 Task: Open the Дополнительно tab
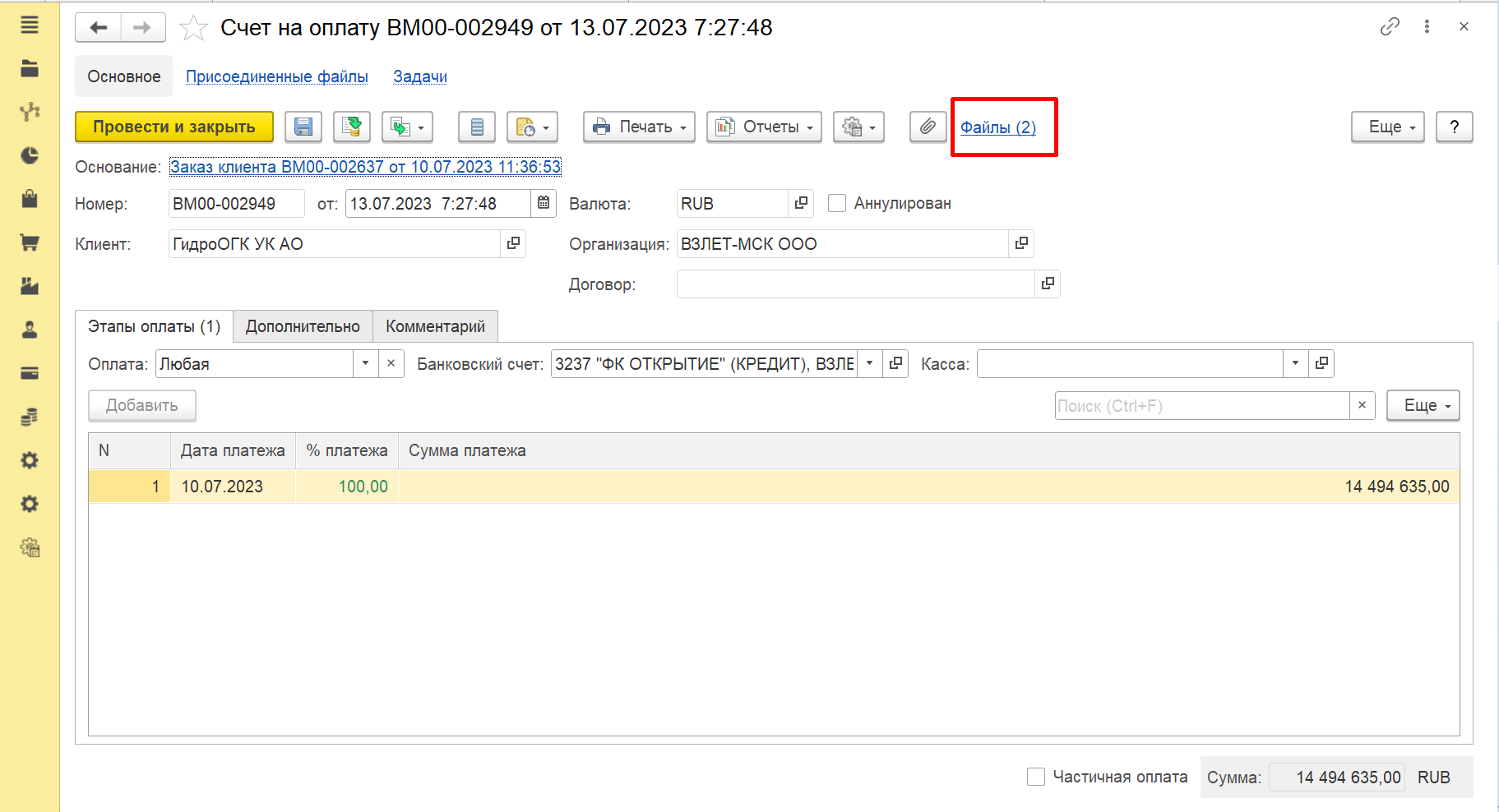click(x=303, y=326)
